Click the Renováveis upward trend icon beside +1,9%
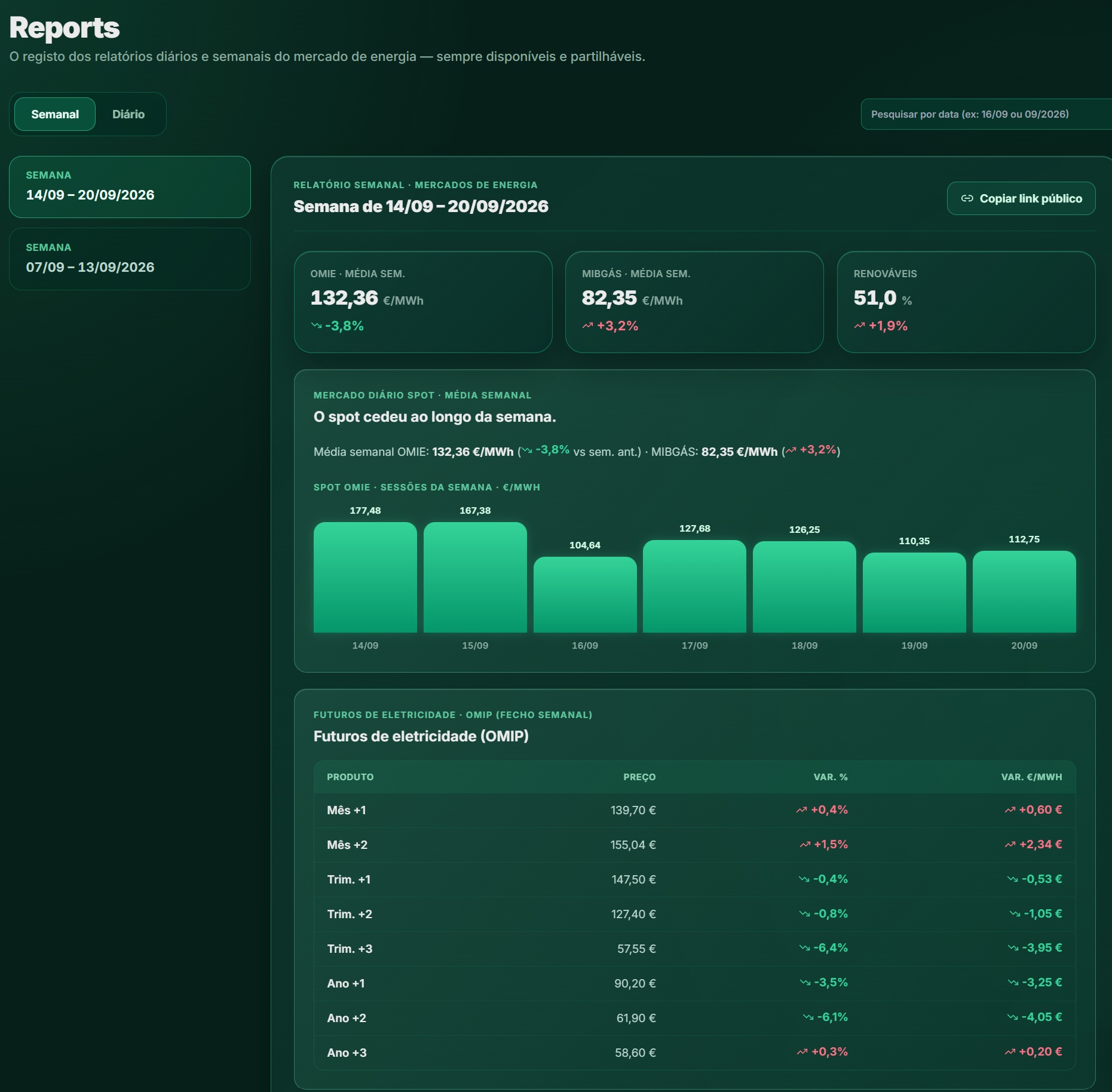The image size is (1112, 1092). coord(859,326)
